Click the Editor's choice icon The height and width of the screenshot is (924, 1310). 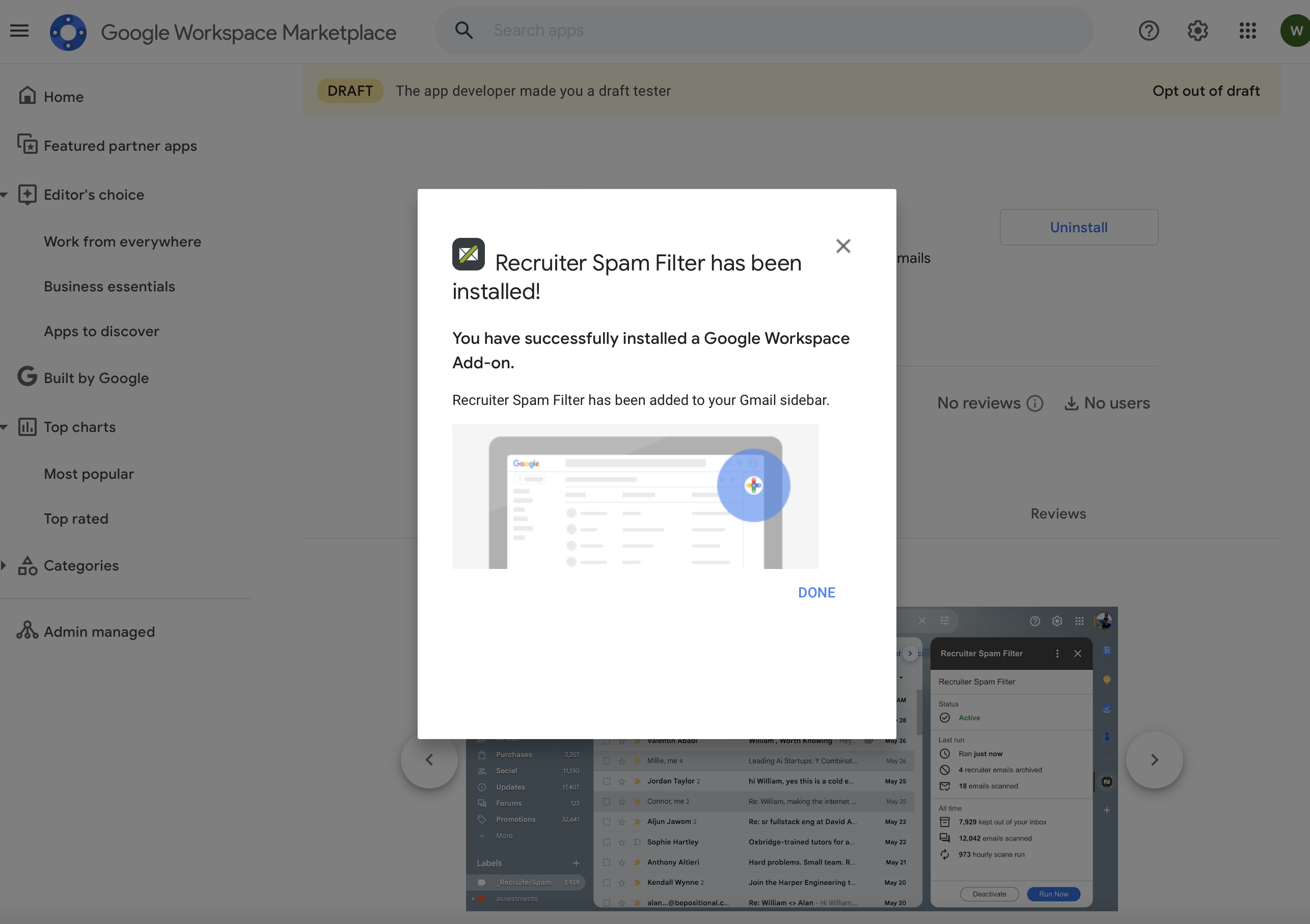(27, 195)
